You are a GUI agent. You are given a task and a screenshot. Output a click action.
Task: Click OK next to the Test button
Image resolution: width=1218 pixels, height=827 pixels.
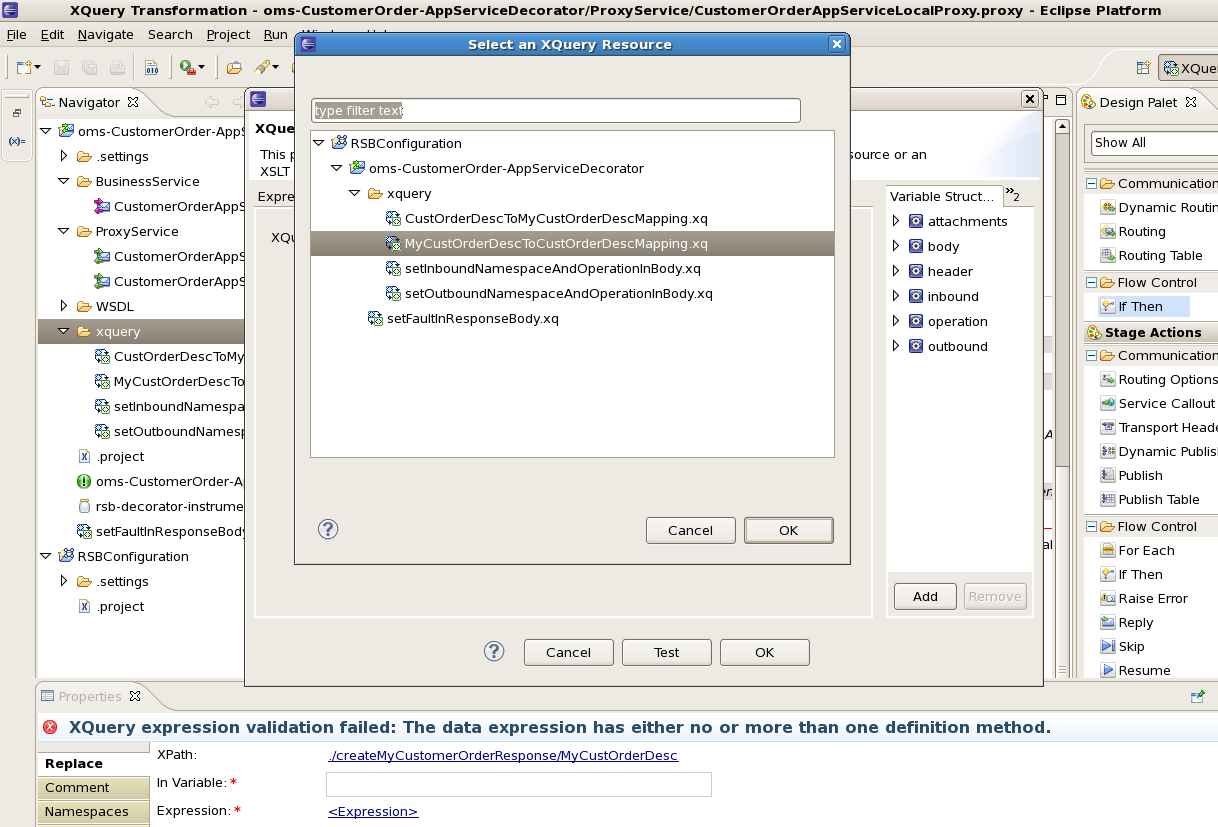tap(765, 652)
